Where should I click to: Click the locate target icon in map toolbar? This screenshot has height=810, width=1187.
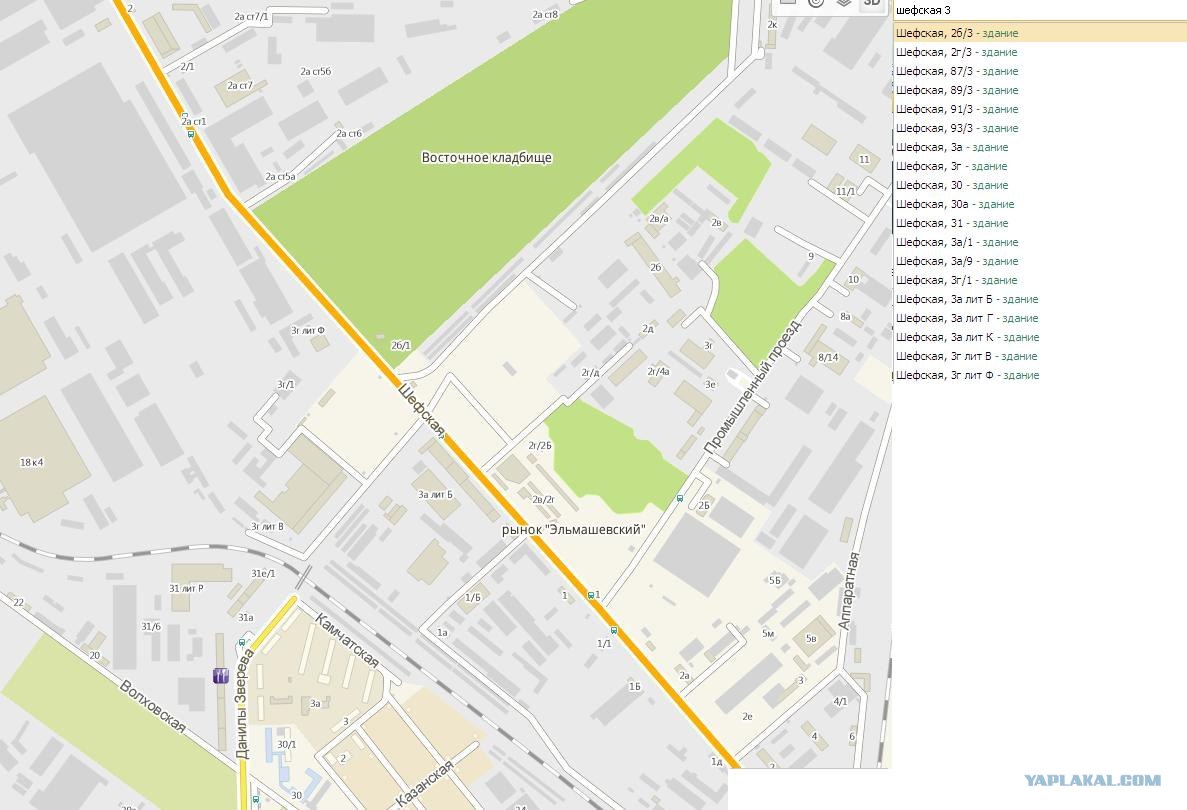815,3
